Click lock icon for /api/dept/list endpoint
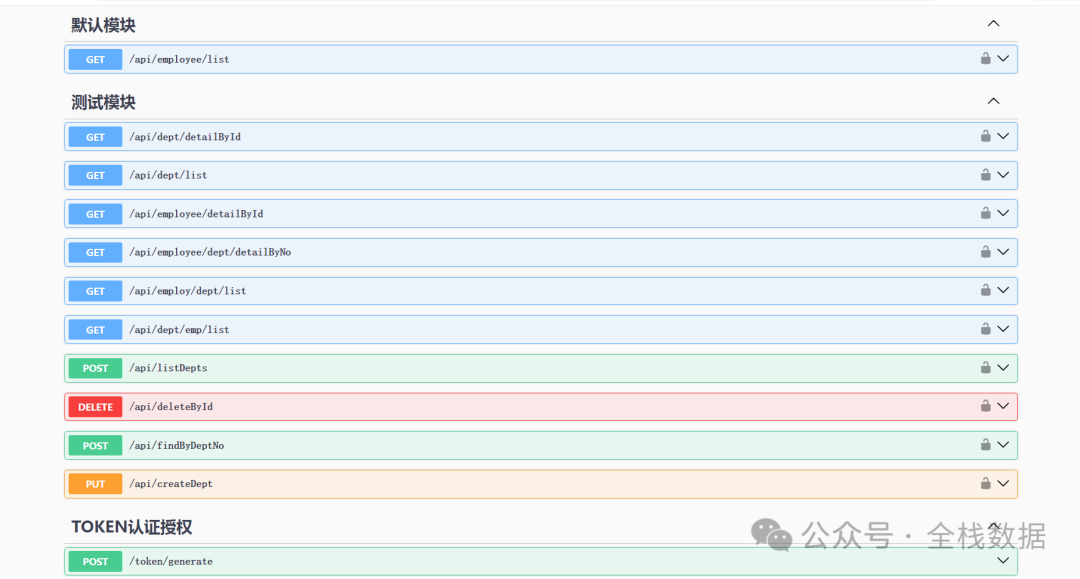This screenshot has height=579, width=1080. [985, 175]
